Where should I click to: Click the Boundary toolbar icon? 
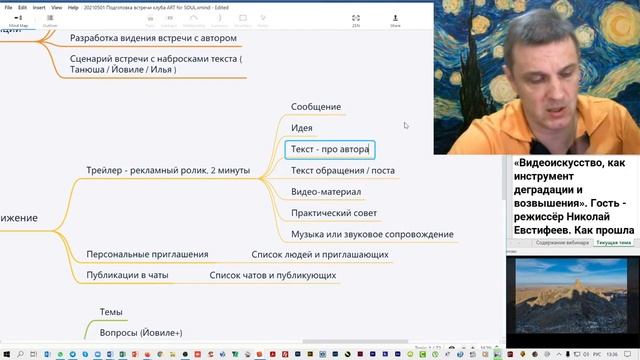click(243, 21)
